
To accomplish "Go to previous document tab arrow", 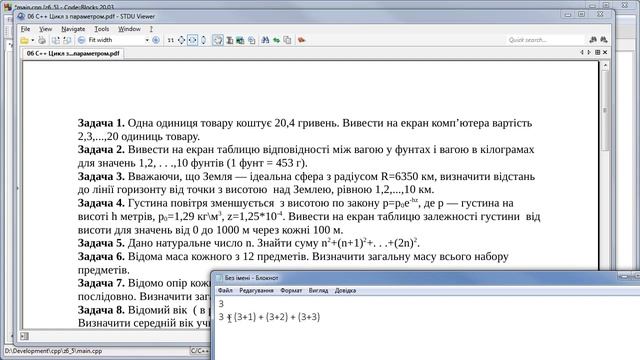I will point(582,52).
